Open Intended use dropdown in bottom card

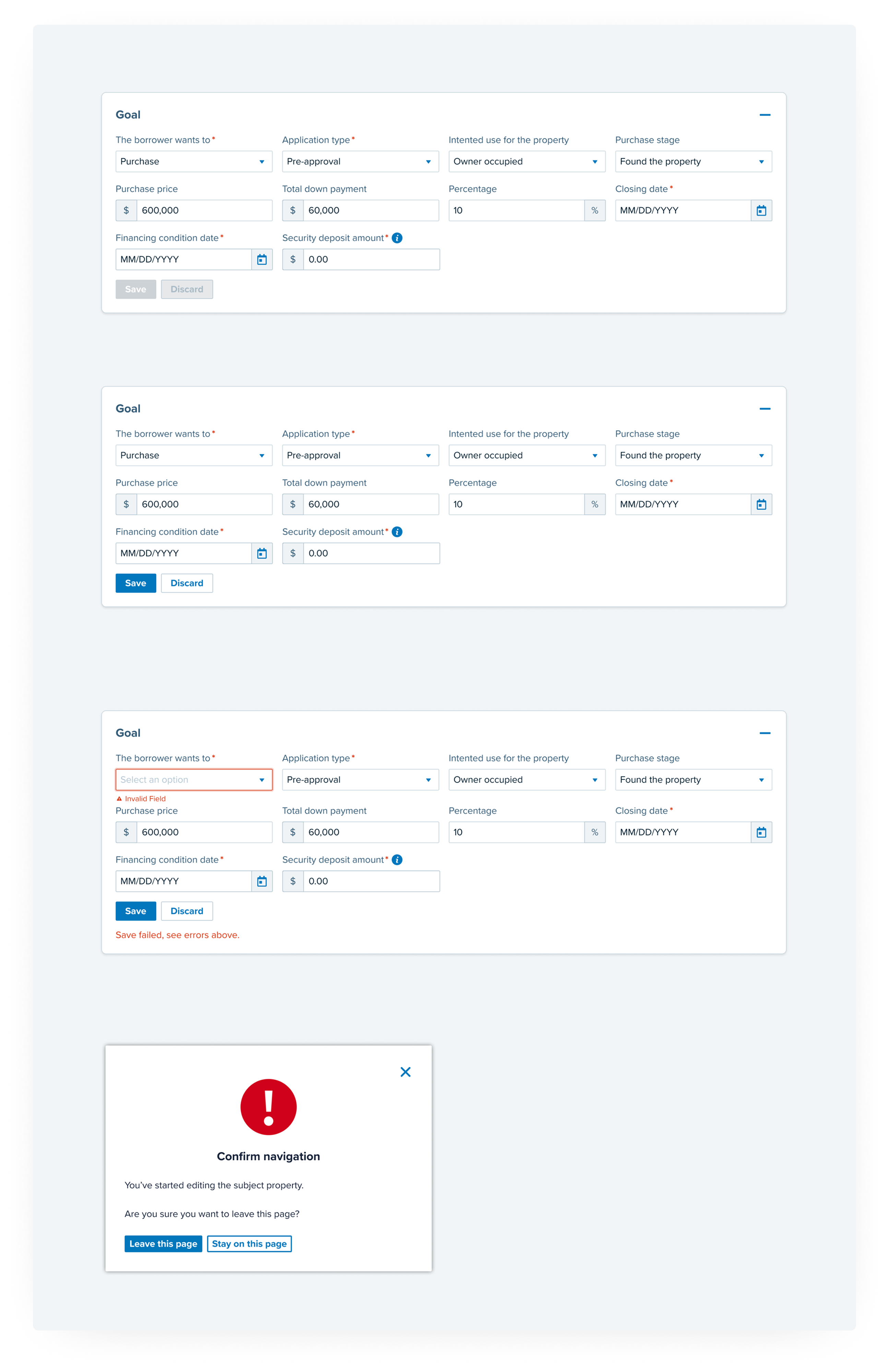pyautogui.click(x=526, y=779)
